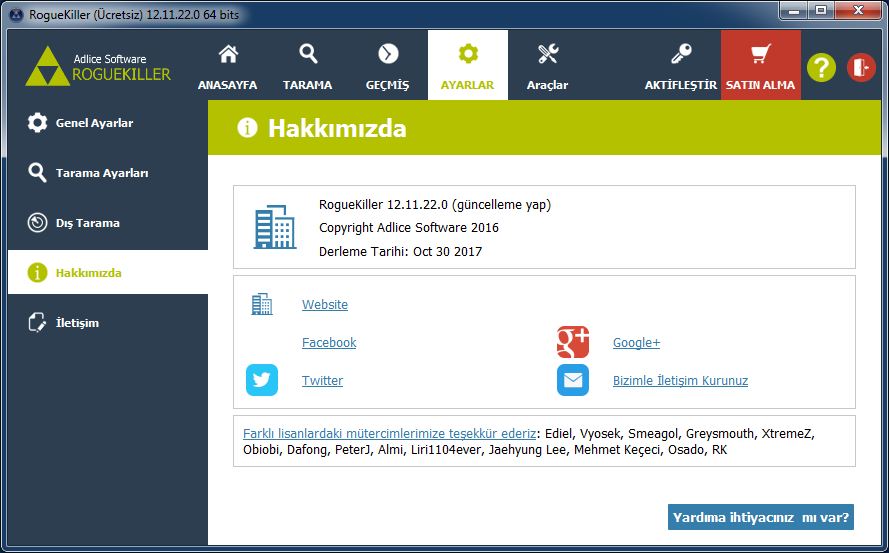Open the Google+ link
Image resolution: width=889 pixels, height=553 pixels.
(636, 343)
